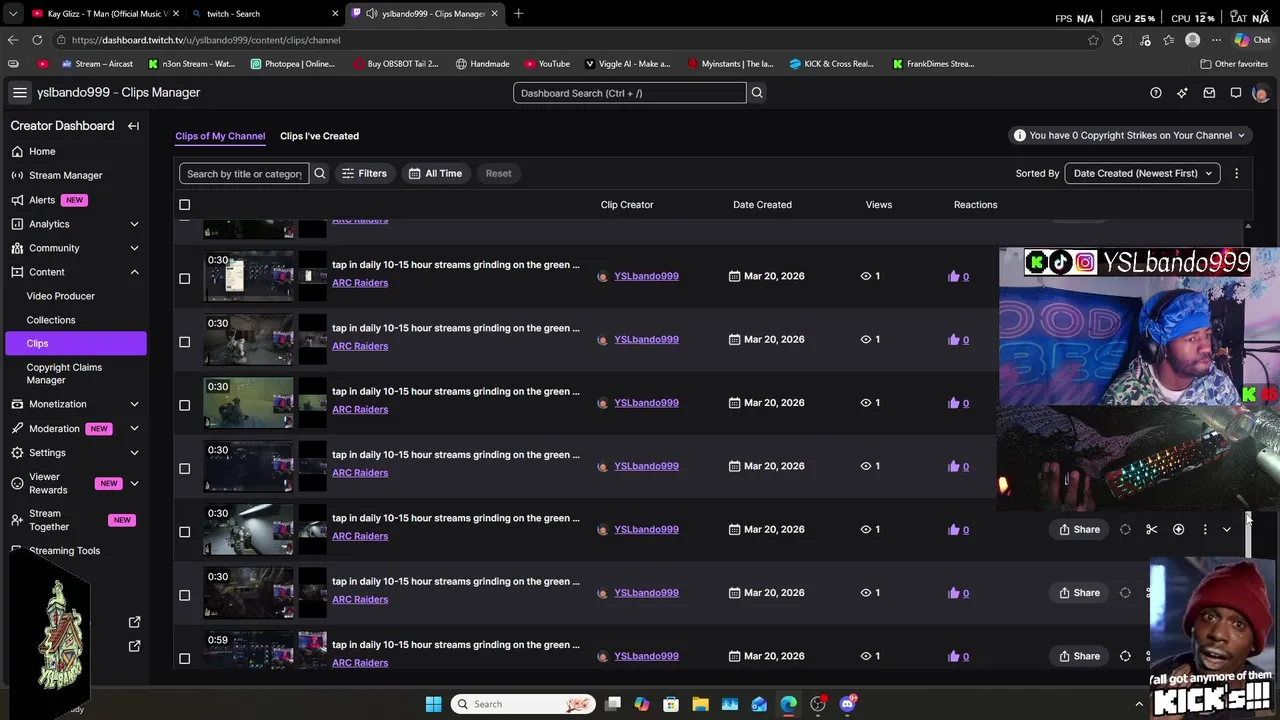Open the profile avatar menu
The image size is (1280, 720).
coord(1260,93)
